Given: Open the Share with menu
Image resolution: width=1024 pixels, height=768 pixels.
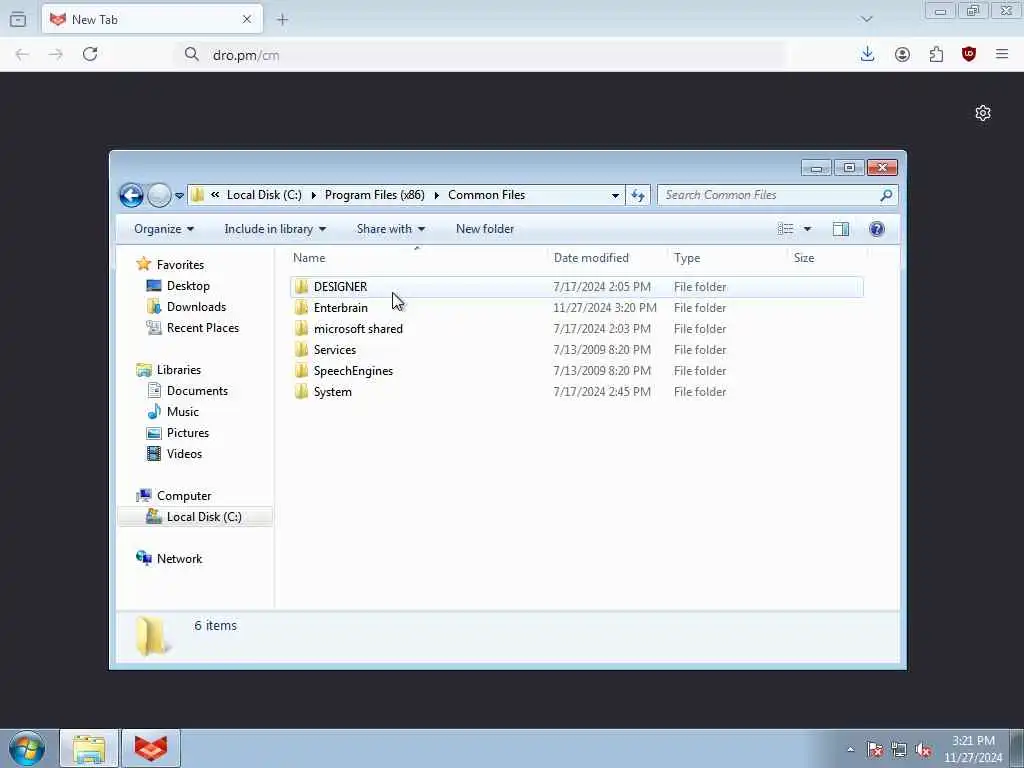Looking at the screenshot, I should click(391, 229).
